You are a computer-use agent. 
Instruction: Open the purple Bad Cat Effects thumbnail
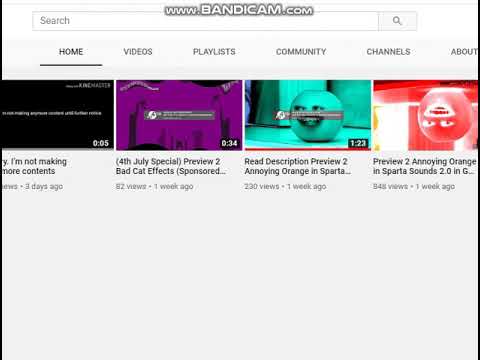(179, 115)
